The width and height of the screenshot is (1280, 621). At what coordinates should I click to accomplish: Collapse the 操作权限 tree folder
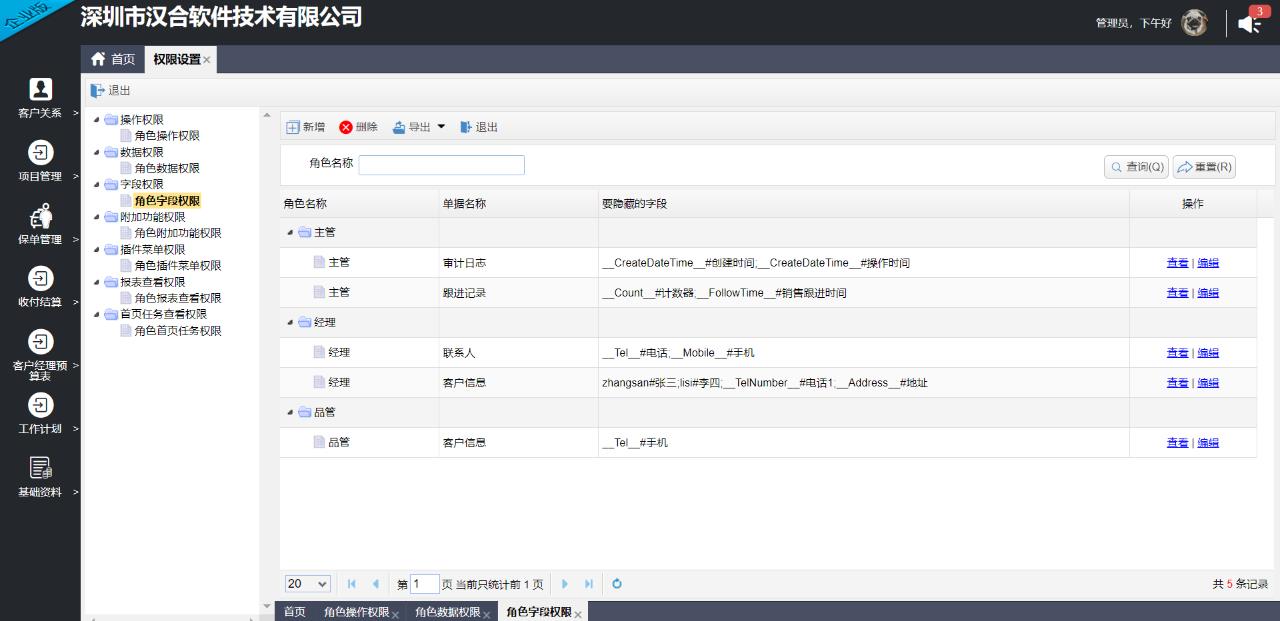click(97, 120)
